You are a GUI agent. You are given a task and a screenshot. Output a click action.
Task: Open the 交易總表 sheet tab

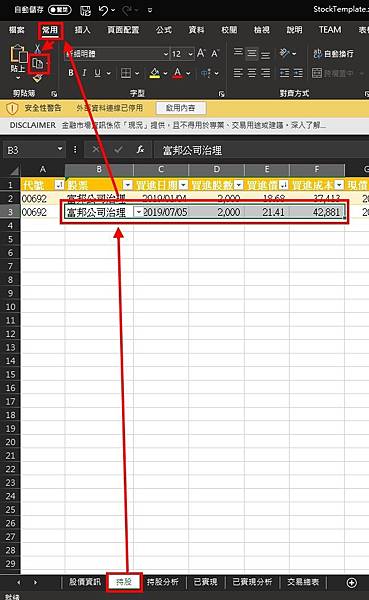[x=303, y=582]
